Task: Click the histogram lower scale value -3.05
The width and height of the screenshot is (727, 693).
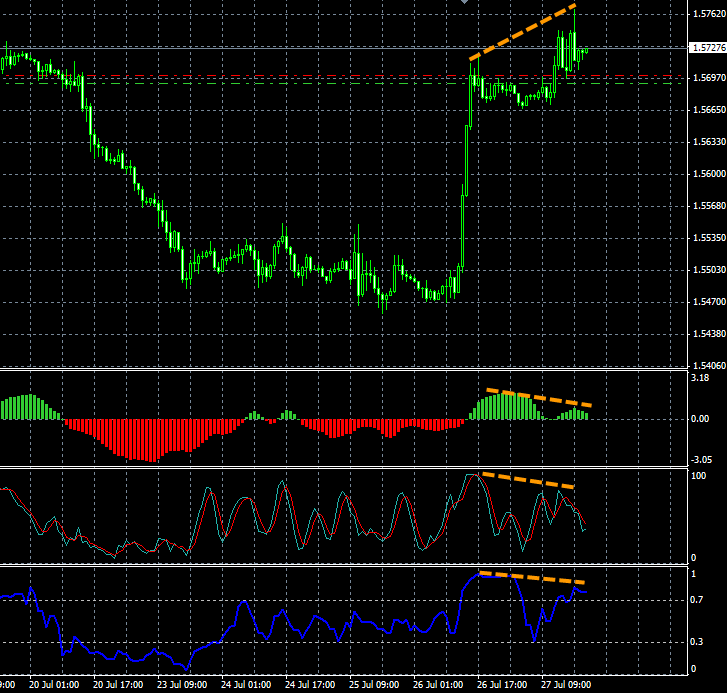Action: click(x=701, y=460)
